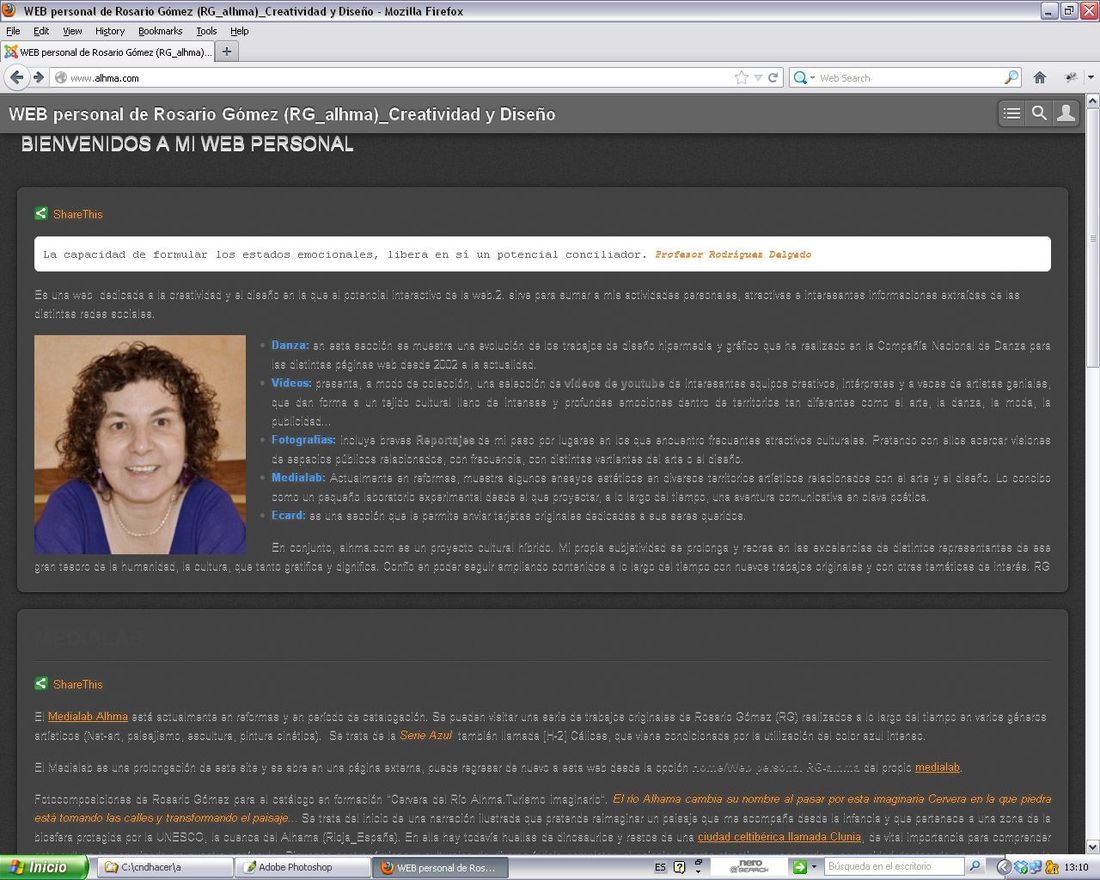Click the green ShareThis icon in the welcome card
The image size is (1100, 880).
pos(41,213)
